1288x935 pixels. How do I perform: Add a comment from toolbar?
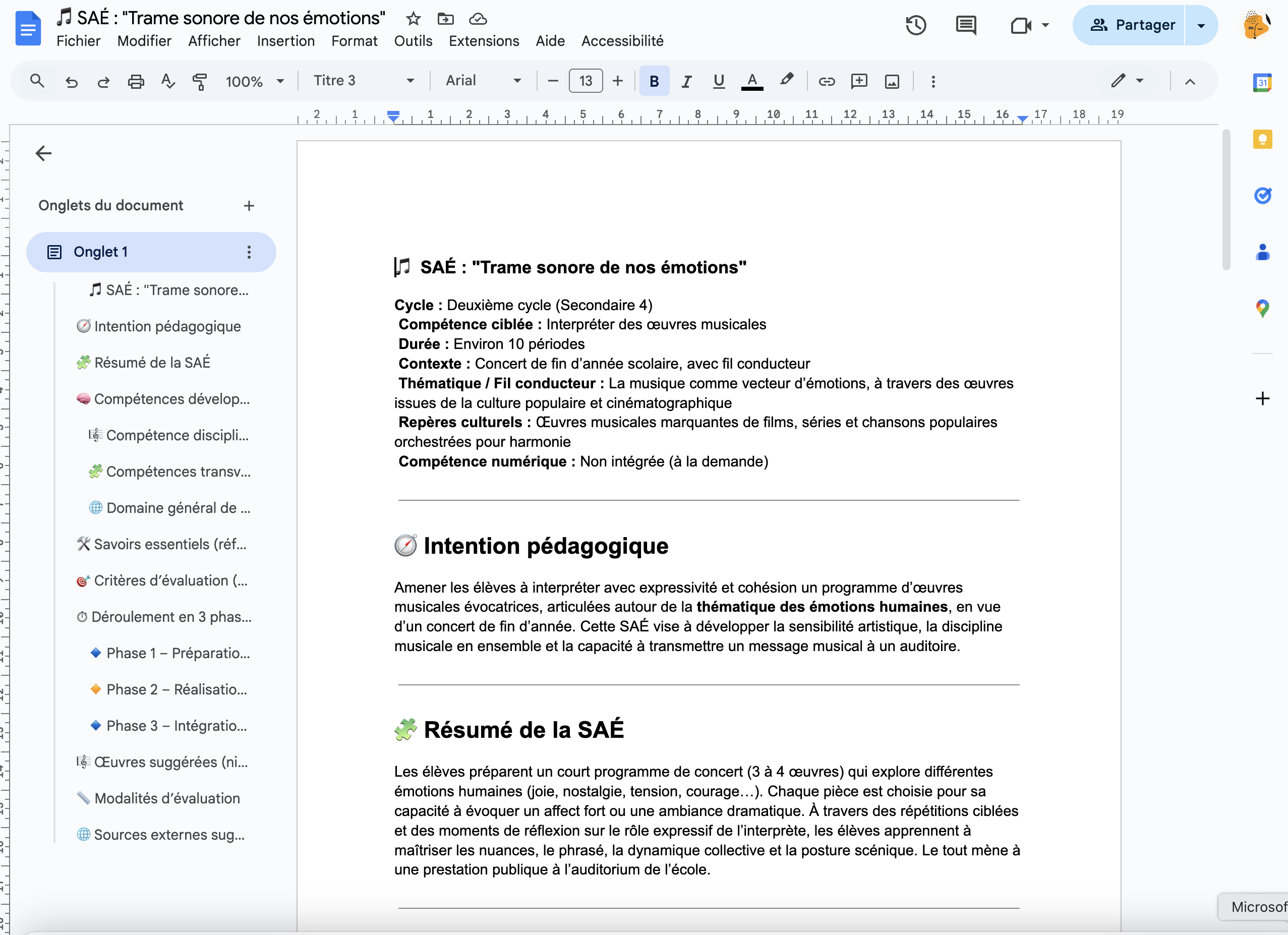(x=859, y=81)
